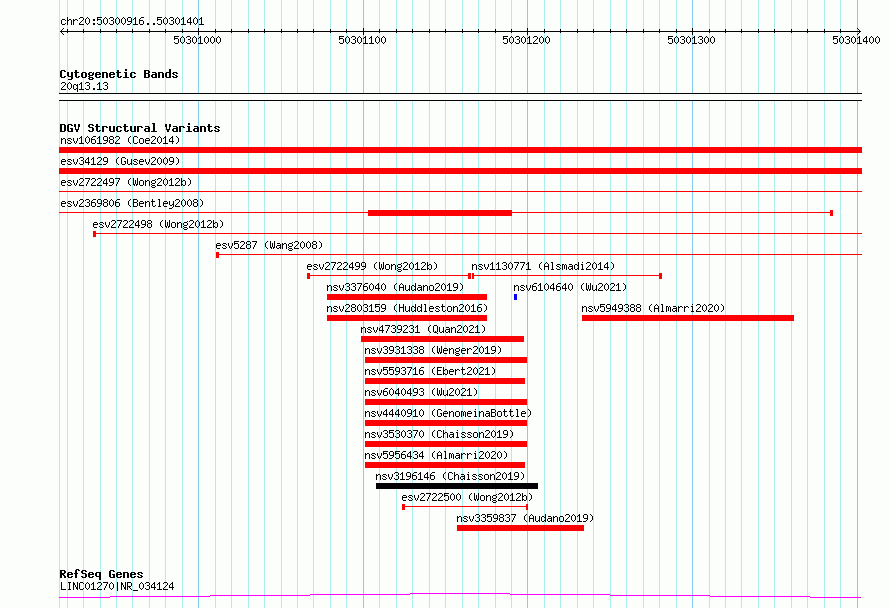Click the nsv6040493 (Wu2021) label
This screenshot has height=608, width=890.
(x=421, y=392)
